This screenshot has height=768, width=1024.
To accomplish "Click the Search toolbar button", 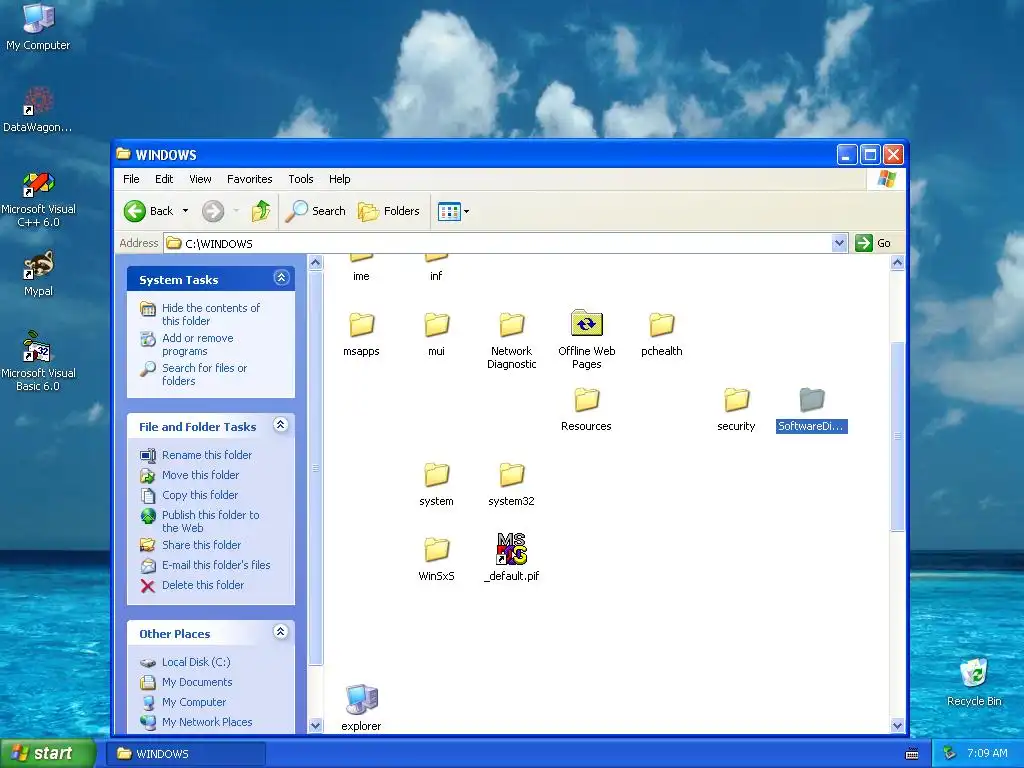I will (x=315, y=211).
